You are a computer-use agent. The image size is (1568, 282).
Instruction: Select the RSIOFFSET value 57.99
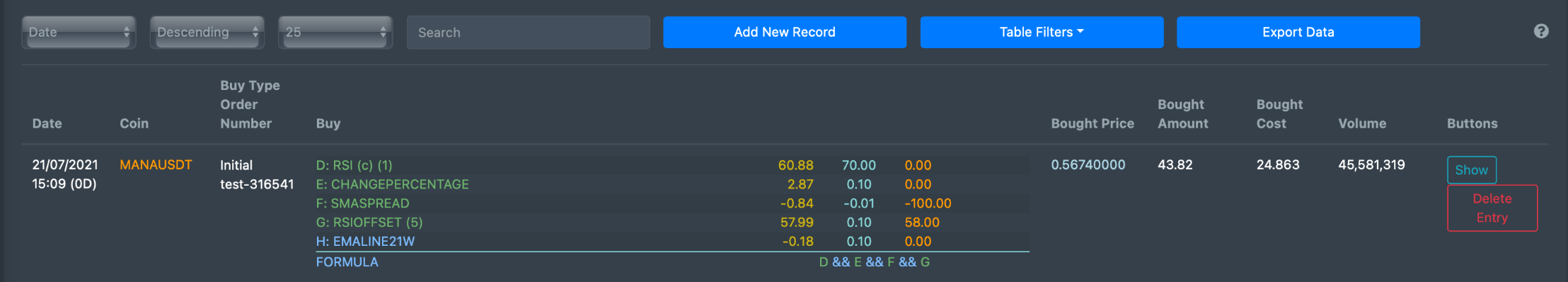(797, 222)
